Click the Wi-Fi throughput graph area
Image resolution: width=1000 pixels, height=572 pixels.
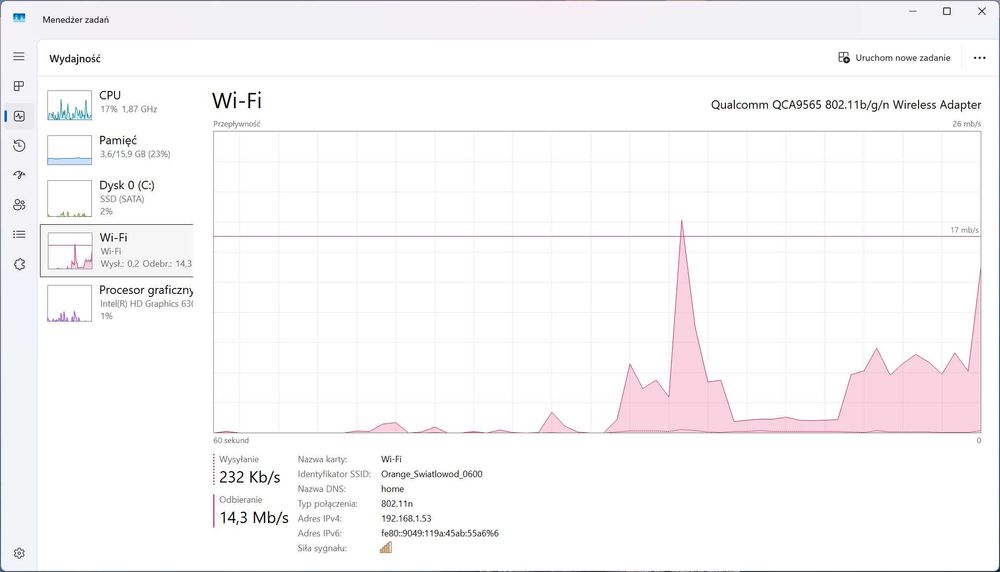597,282
